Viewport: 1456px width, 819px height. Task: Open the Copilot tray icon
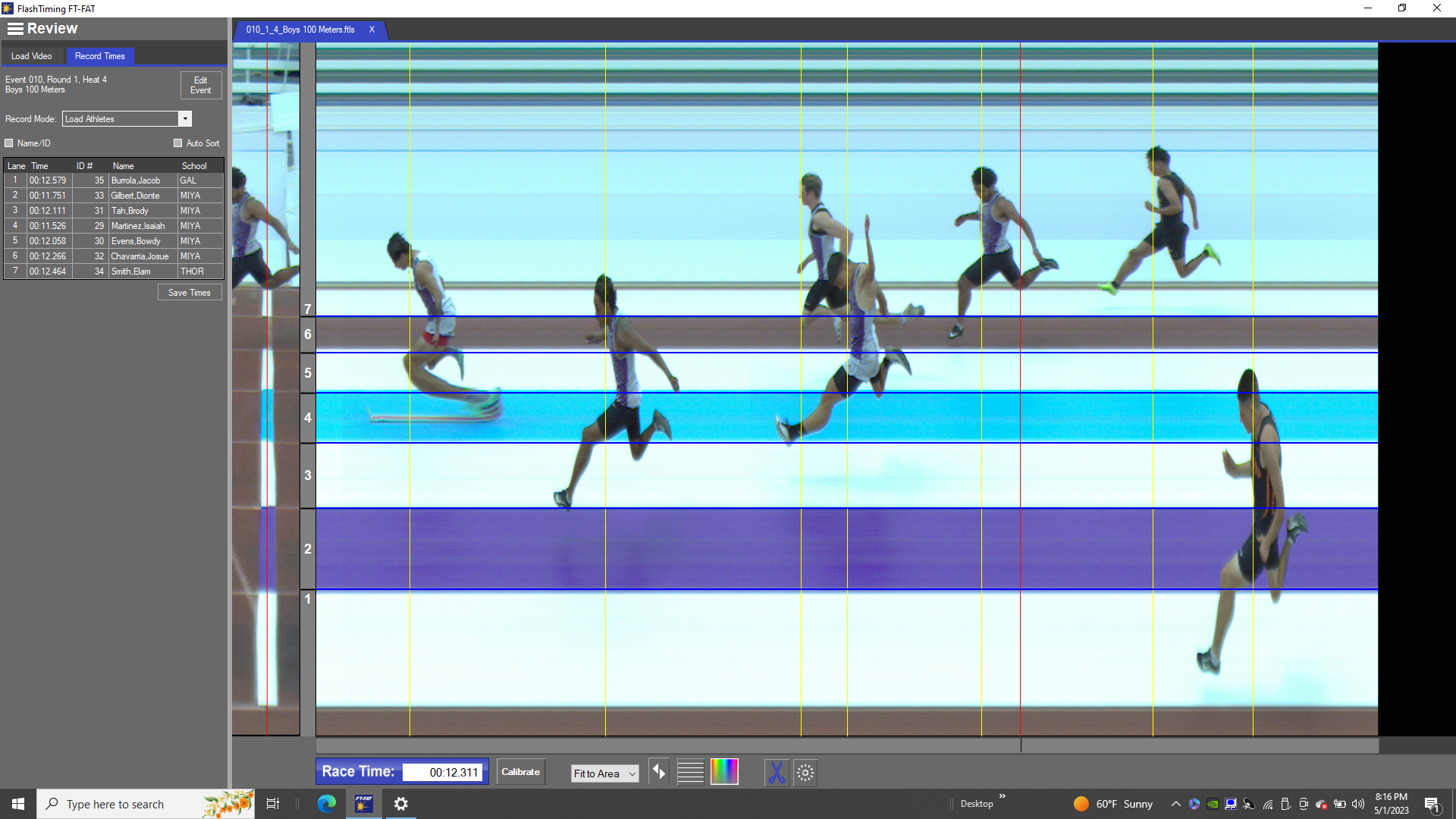pos(1194,804)
